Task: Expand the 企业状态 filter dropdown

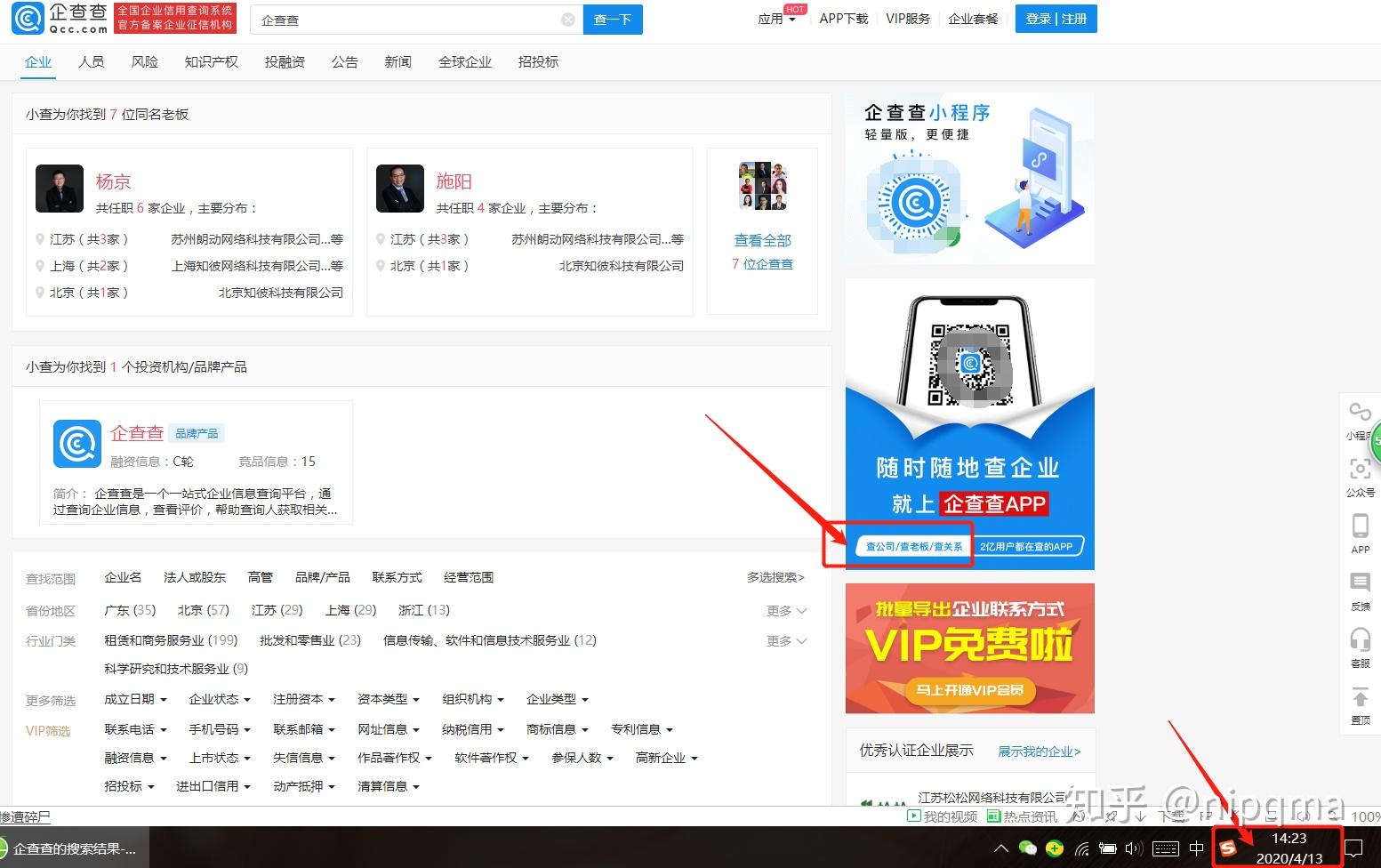Action: point(220,699)
